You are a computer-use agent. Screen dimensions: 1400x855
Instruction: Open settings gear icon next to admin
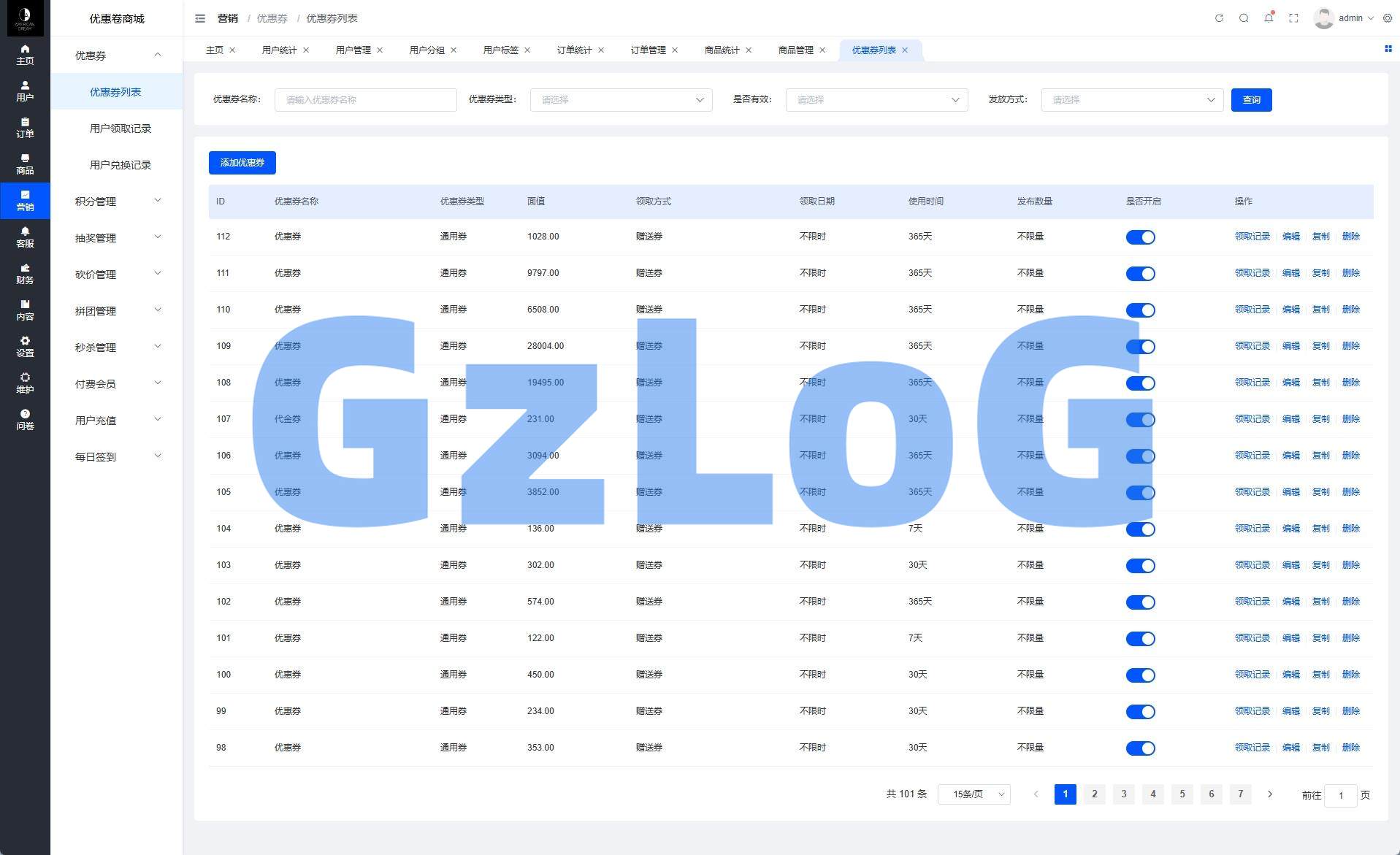point(1388,18)
